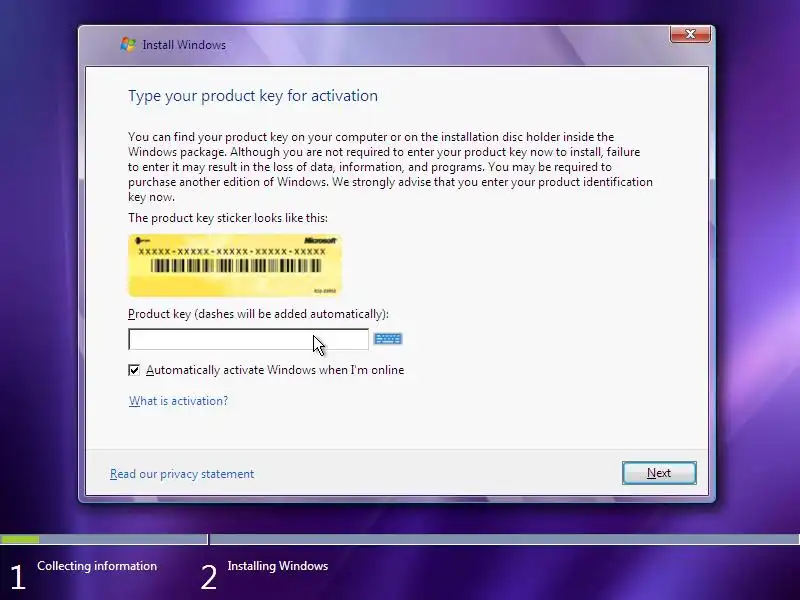Open the What is activation? link
The height and width of the screenshot is (600, 800).
(179, 401)
